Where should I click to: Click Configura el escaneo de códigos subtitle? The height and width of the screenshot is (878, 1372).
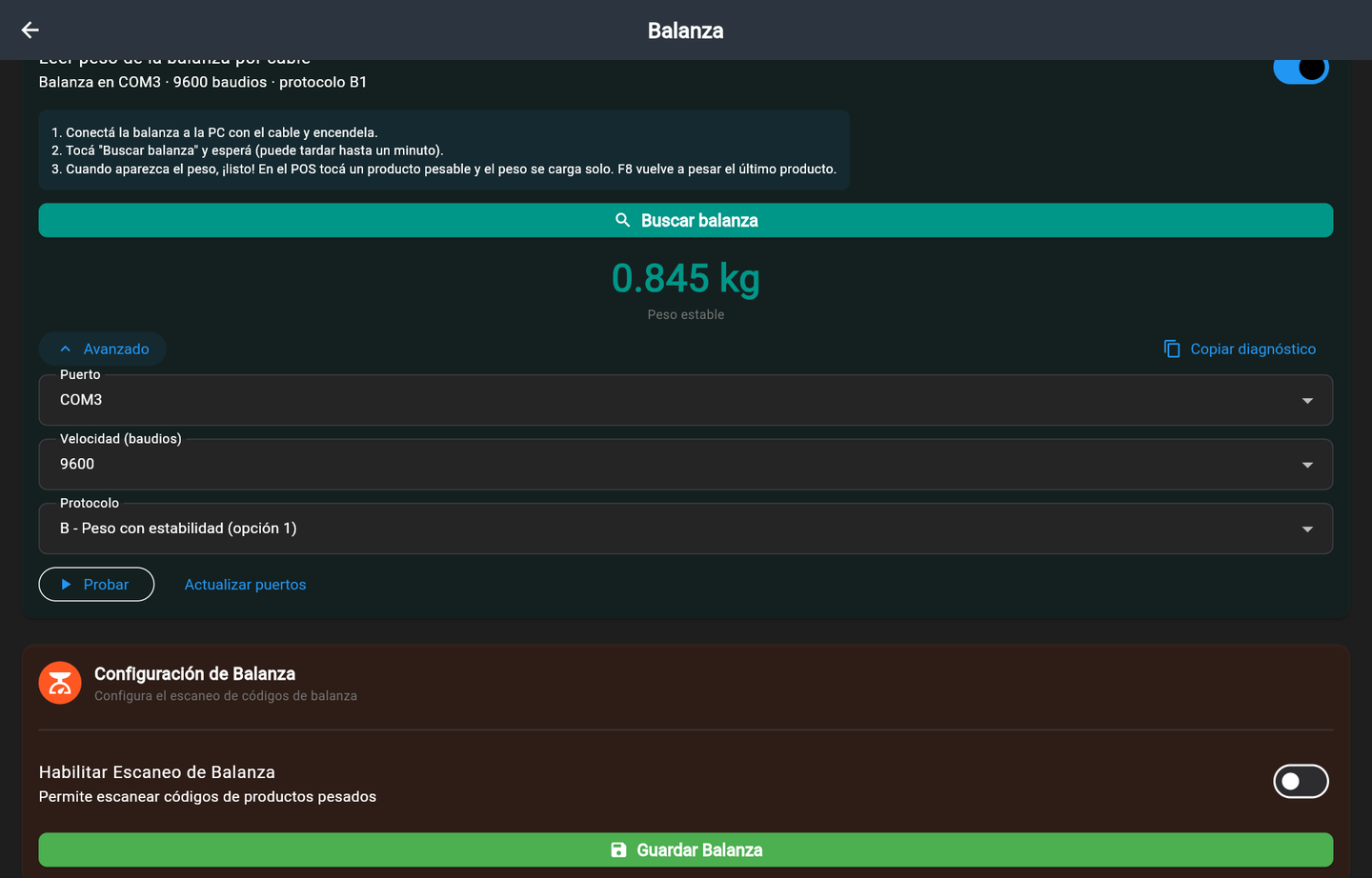point(226,696)
